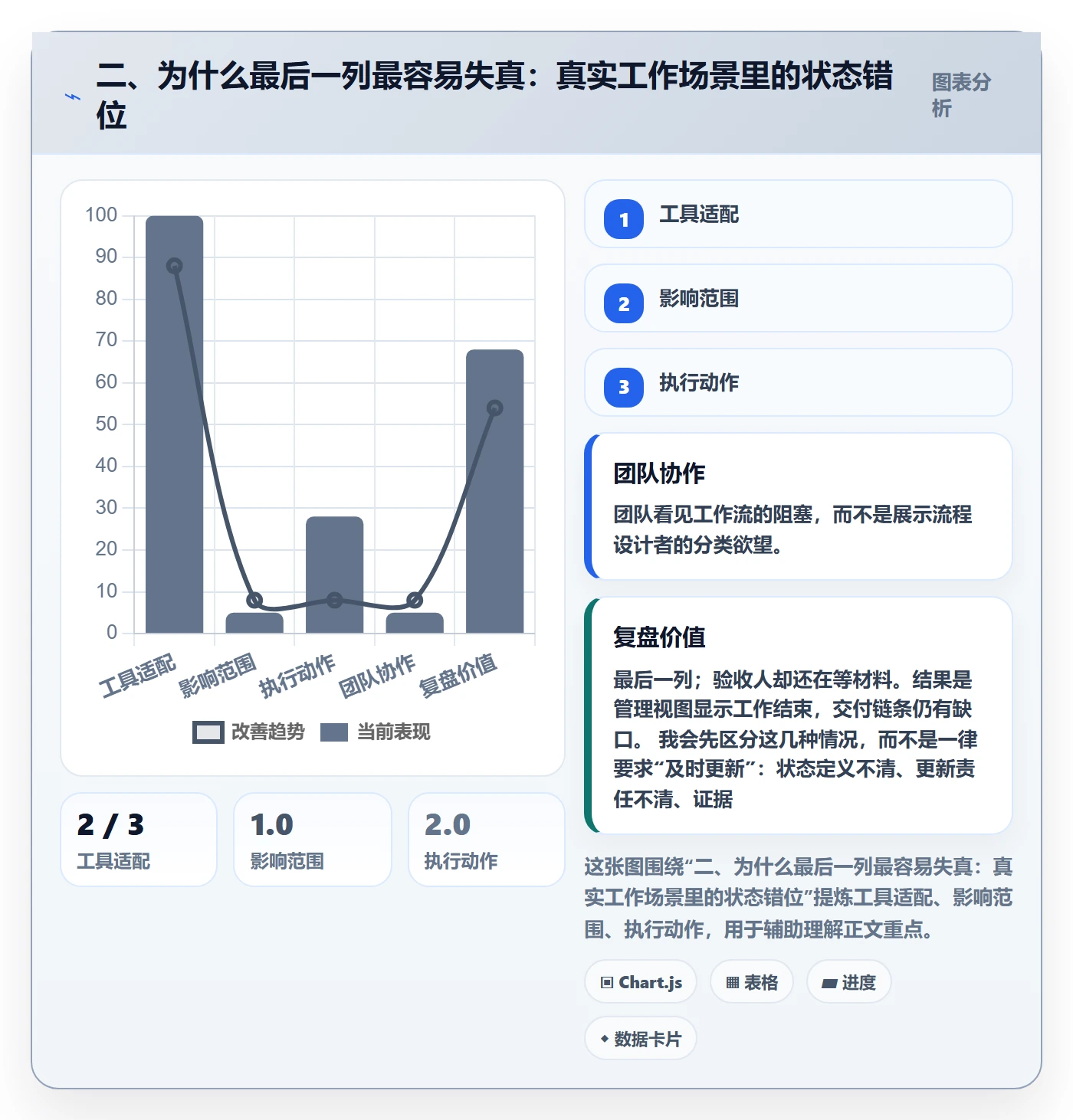Click the lightning bolt icon beside the title

point(73,97)
